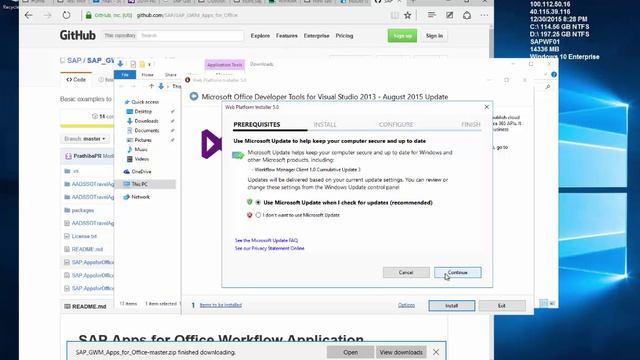Open Pictures icon in Explorer sidebar
The image size is (640, 360).
[x=129, y=140]
